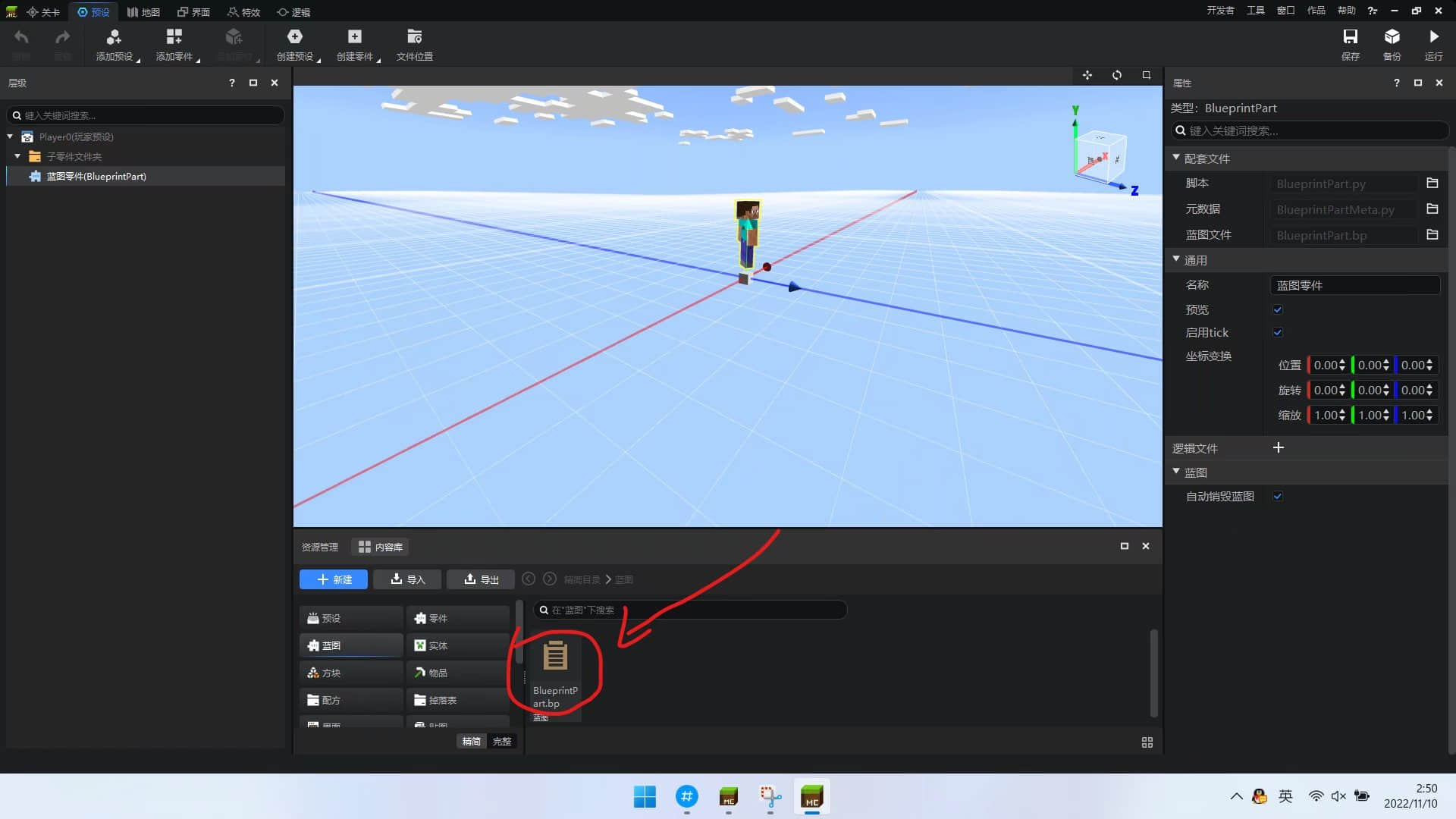Select the move gizmo icon above viewport
The height and width of the screenshot is (819, 1456).
pyautogui.click(x=1087, y=75)
